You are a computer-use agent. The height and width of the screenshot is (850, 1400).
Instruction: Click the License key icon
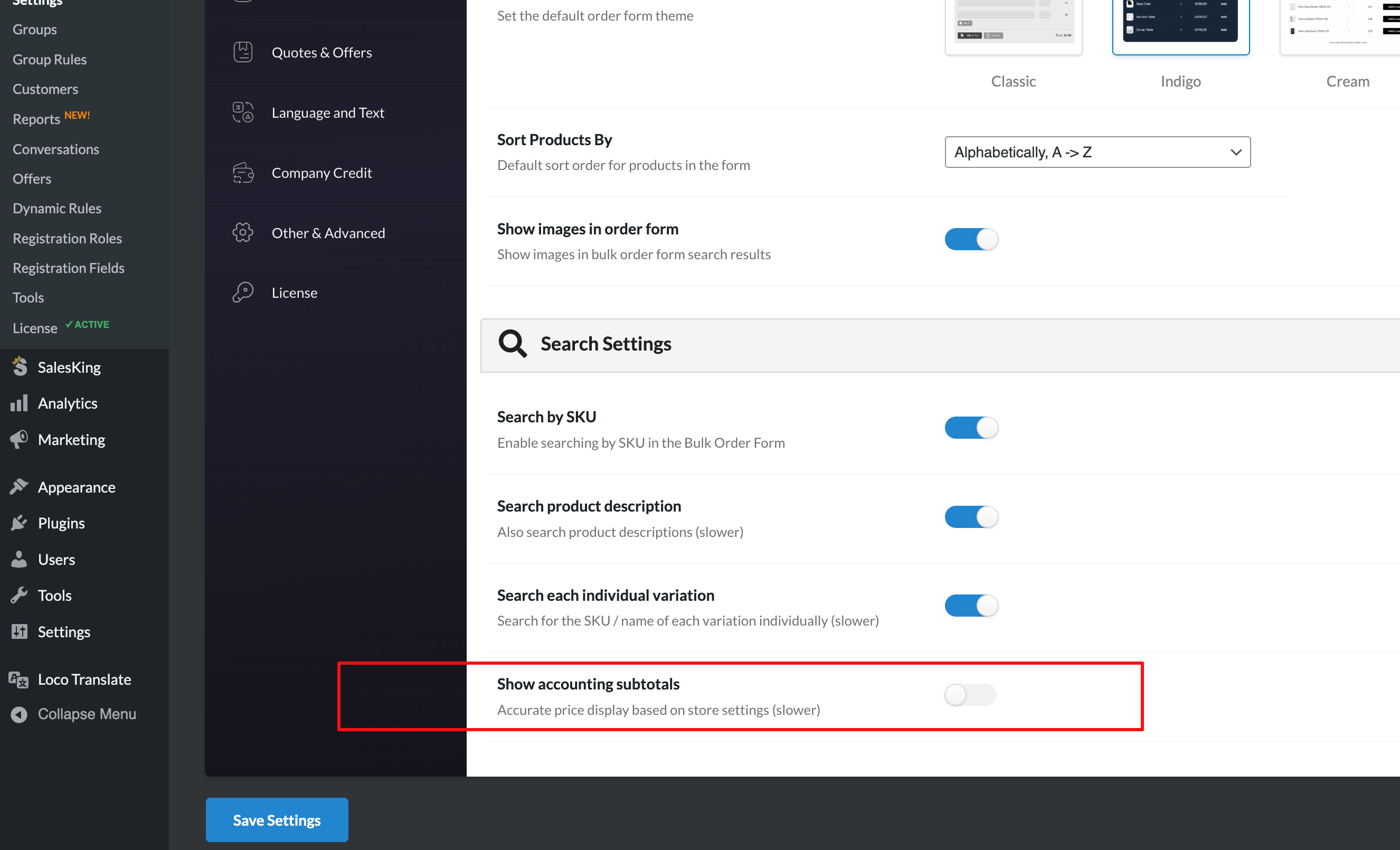coord(243,292)
